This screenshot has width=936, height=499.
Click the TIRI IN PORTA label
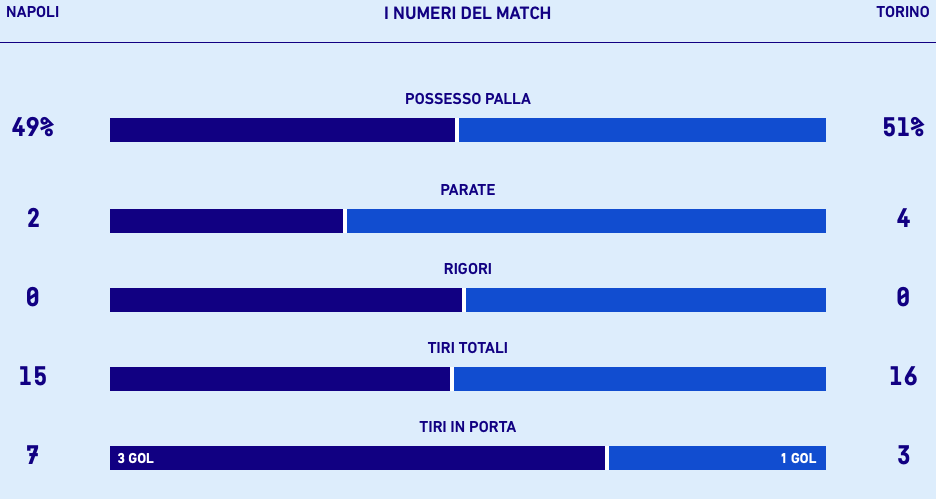point(467,427)
